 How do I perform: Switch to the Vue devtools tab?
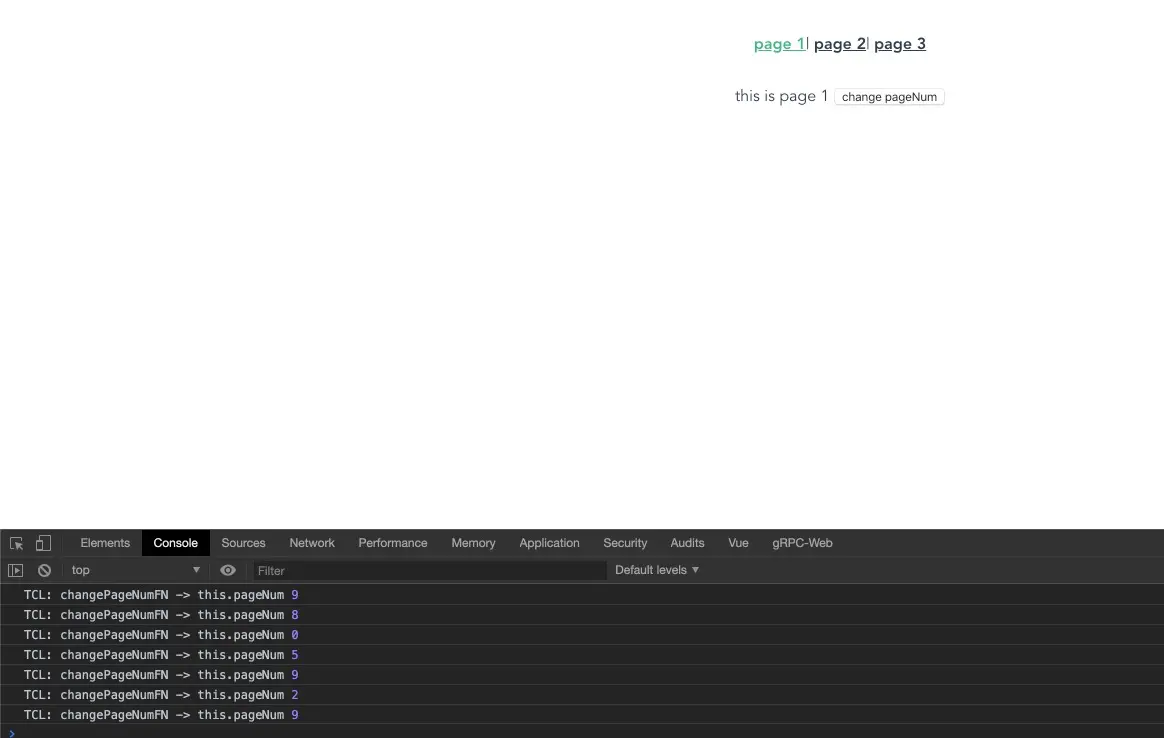point(738,542)
